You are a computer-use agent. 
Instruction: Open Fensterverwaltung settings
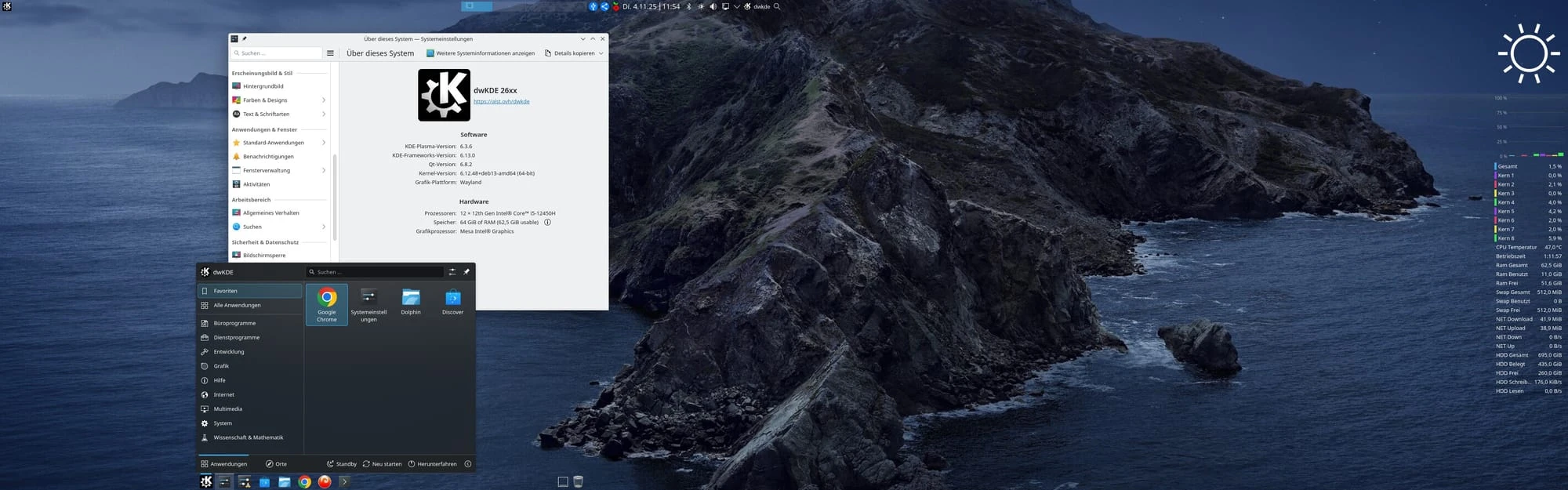(279, 171)
